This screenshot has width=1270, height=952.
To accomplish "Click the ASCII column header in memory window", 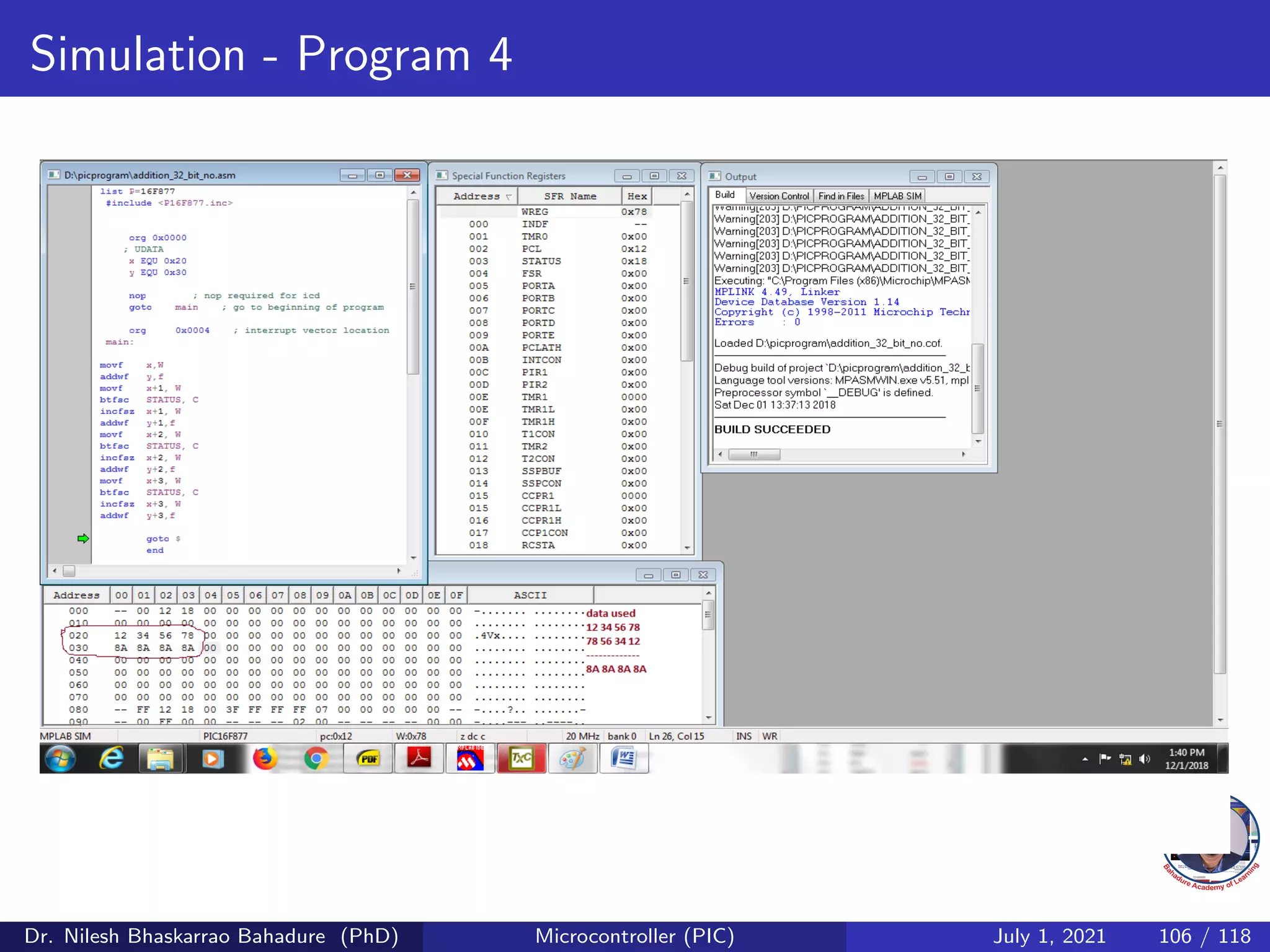I will click(x=530, y=595).
